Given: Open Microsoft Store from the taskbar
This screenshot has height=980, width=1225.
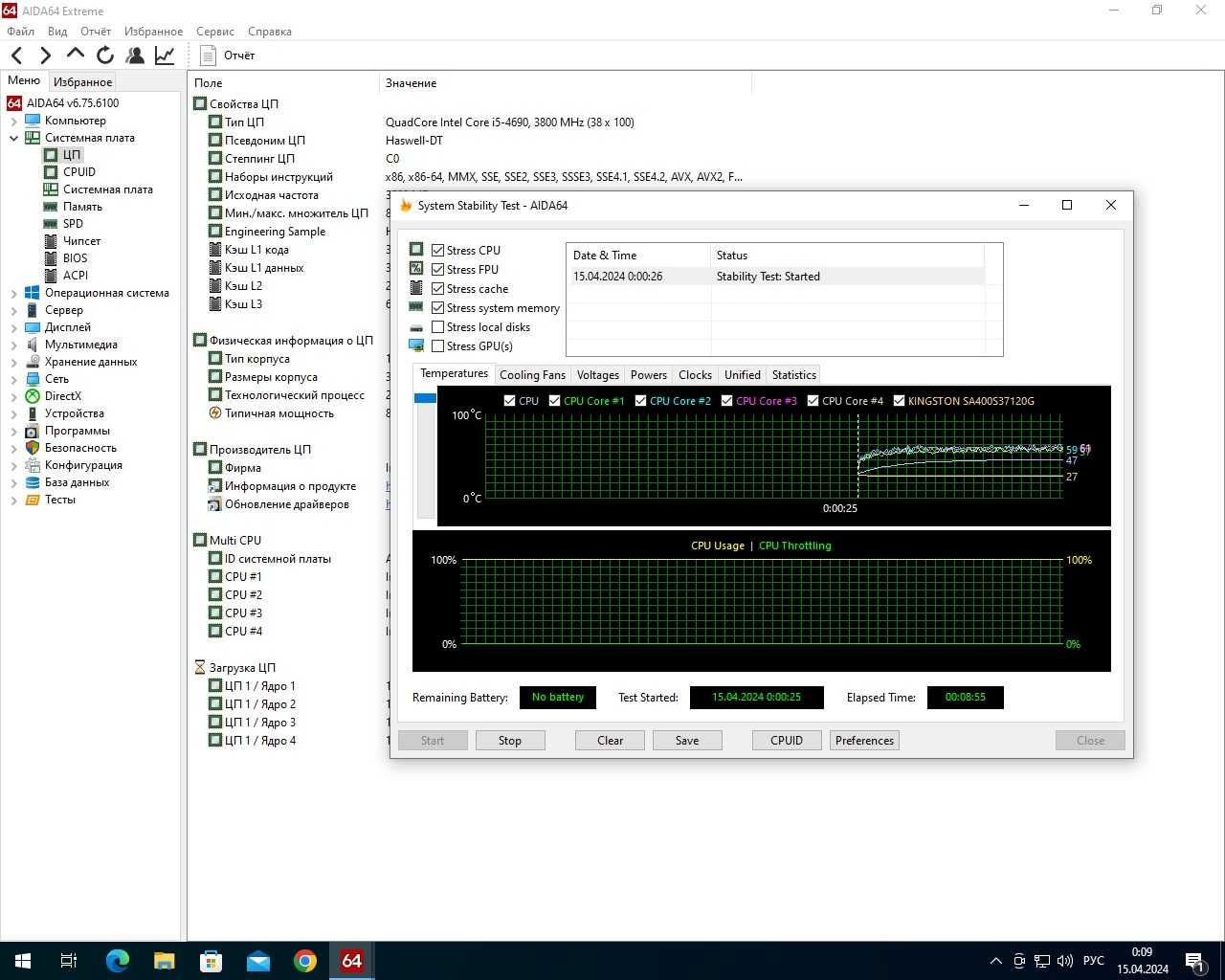Looking at the screenshot, I should 211,961.
